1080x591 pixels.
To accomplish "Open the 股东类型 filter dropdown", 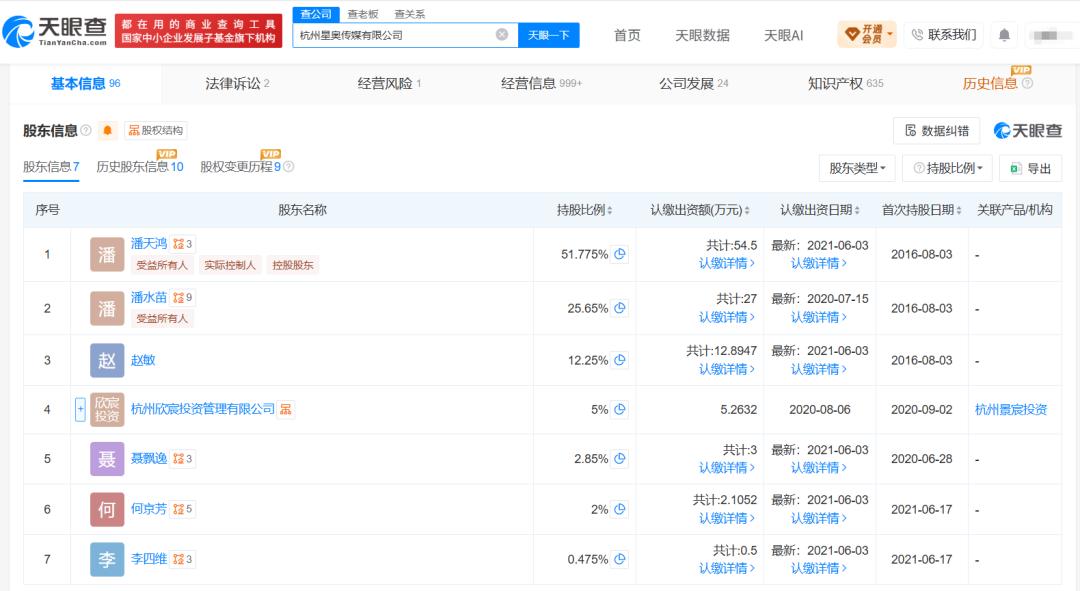I will 857,168.
